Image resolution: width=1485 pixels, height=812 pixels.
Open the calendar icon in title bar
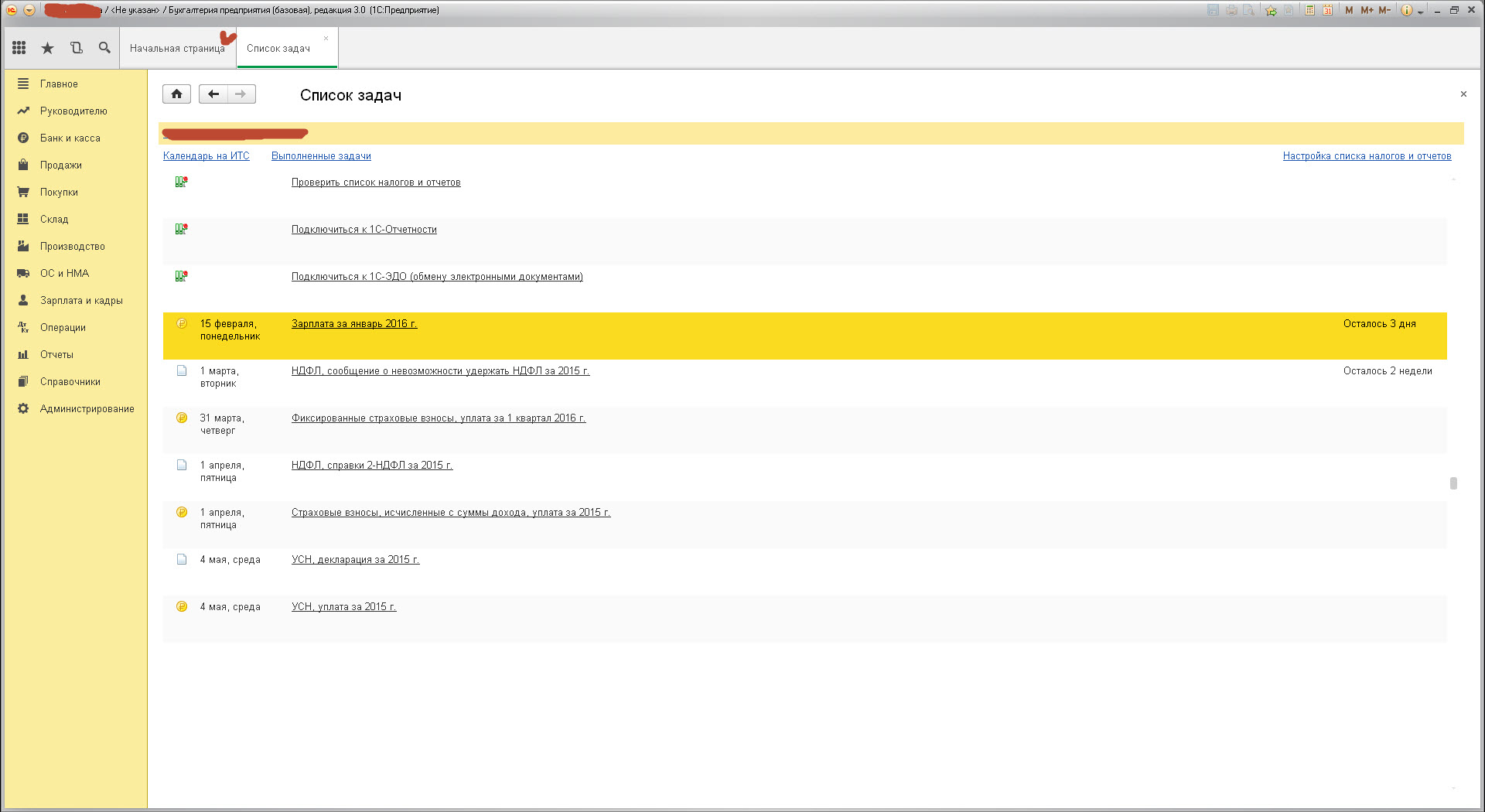click(1327, 10)
